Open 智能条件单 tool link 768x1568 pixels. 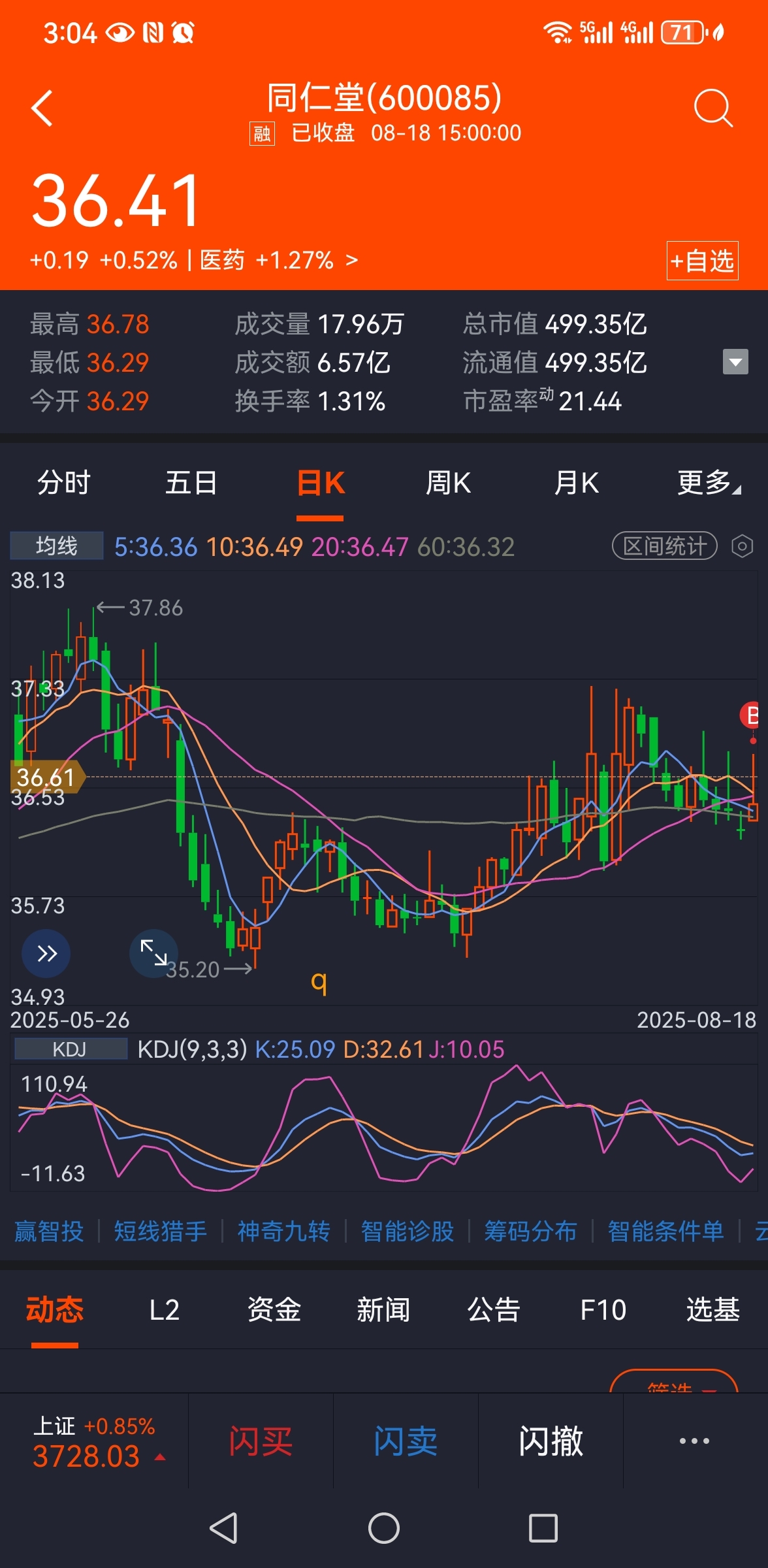(x=665, y=1231)
